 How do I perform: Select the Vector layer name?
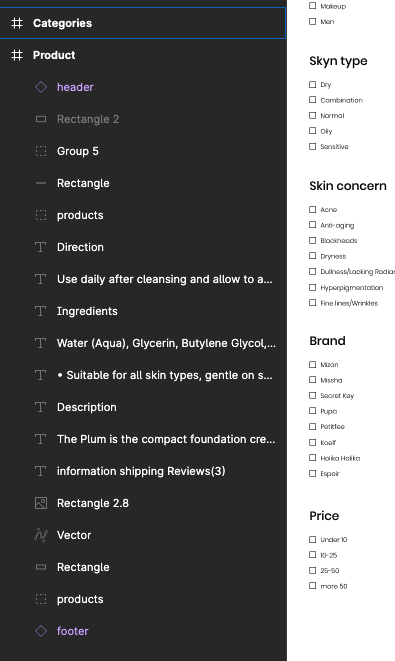[74, 535]
